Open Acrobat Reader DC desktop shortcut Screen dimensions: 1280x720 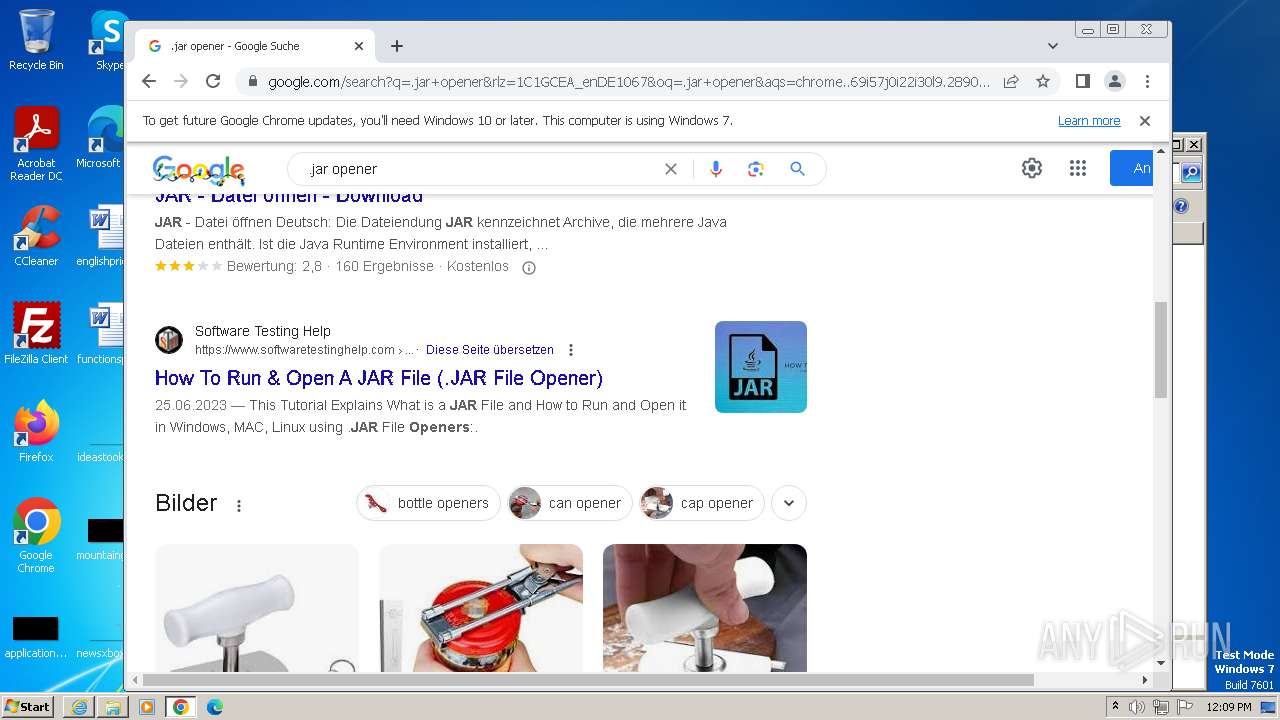36,144
